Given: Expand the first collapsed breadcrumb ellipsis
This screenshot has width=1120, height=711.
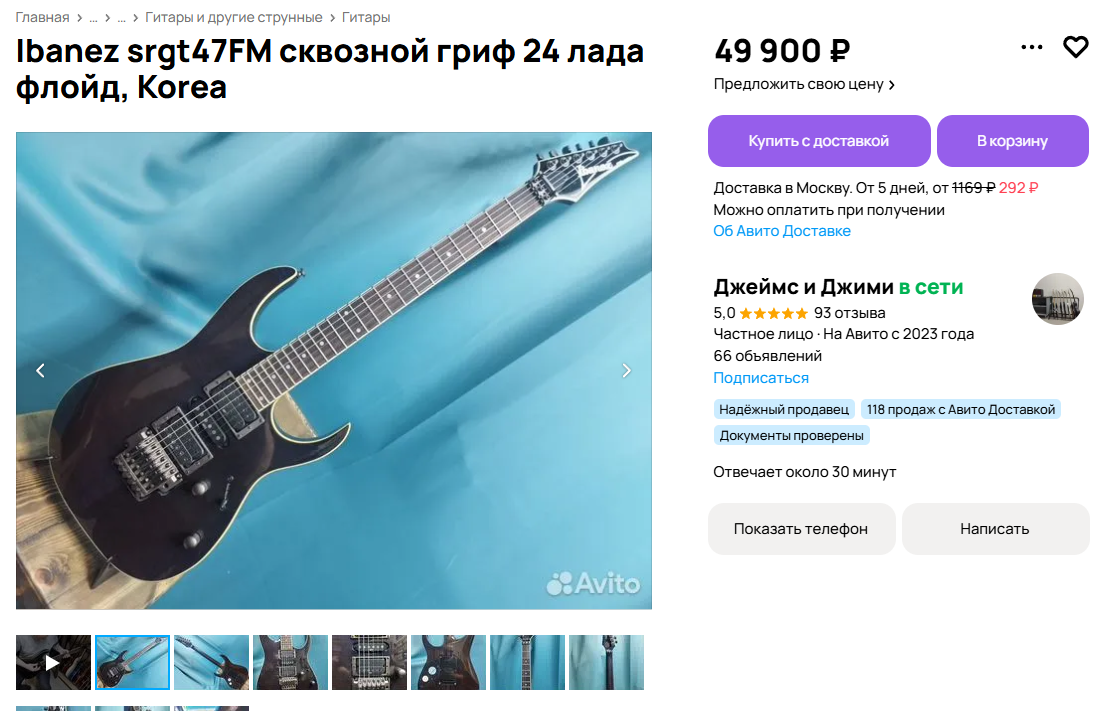Looking at the screenshot, I should [93, 17].
